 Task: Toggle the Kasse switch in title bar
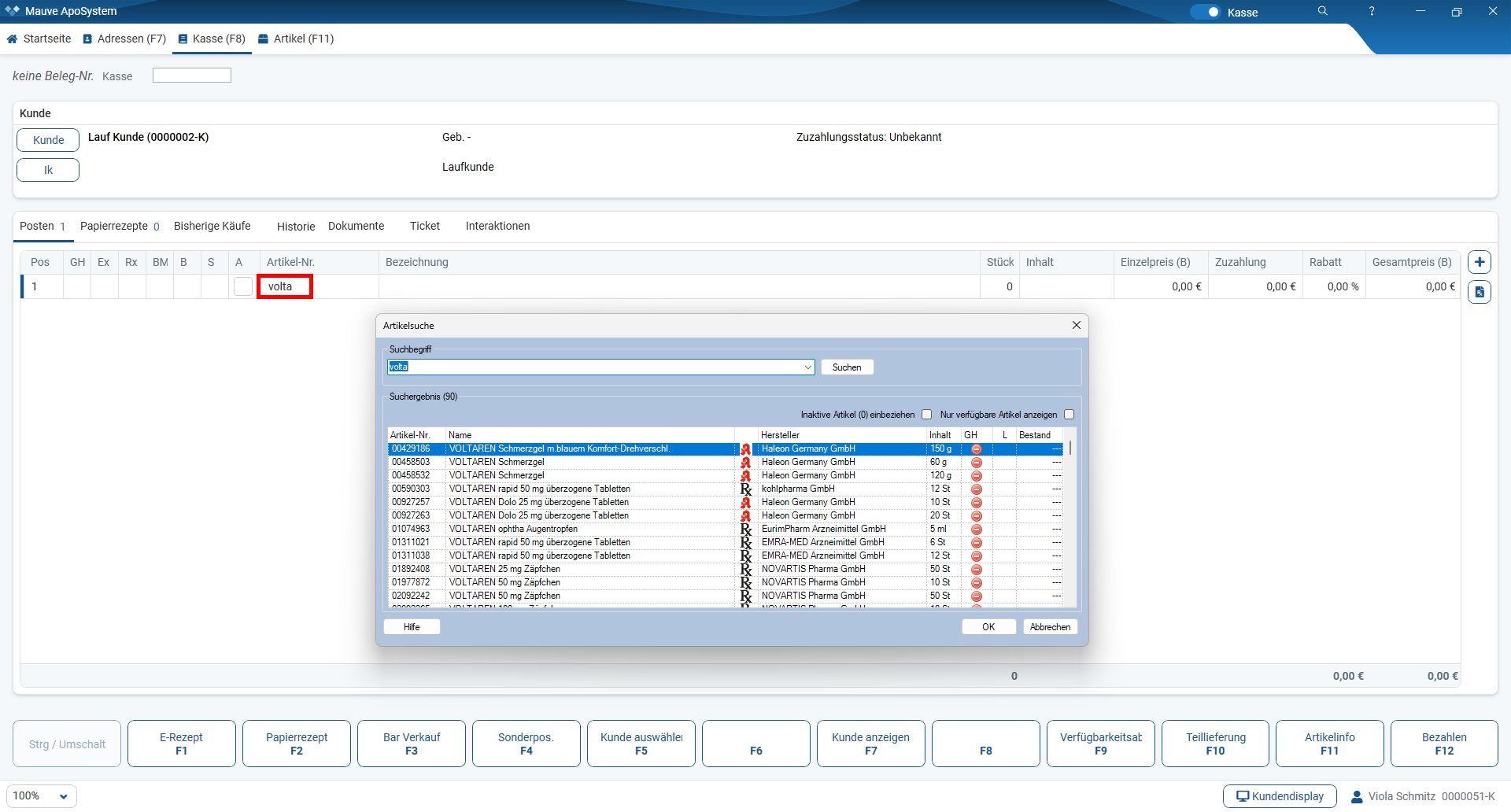tap(1205, 12)
